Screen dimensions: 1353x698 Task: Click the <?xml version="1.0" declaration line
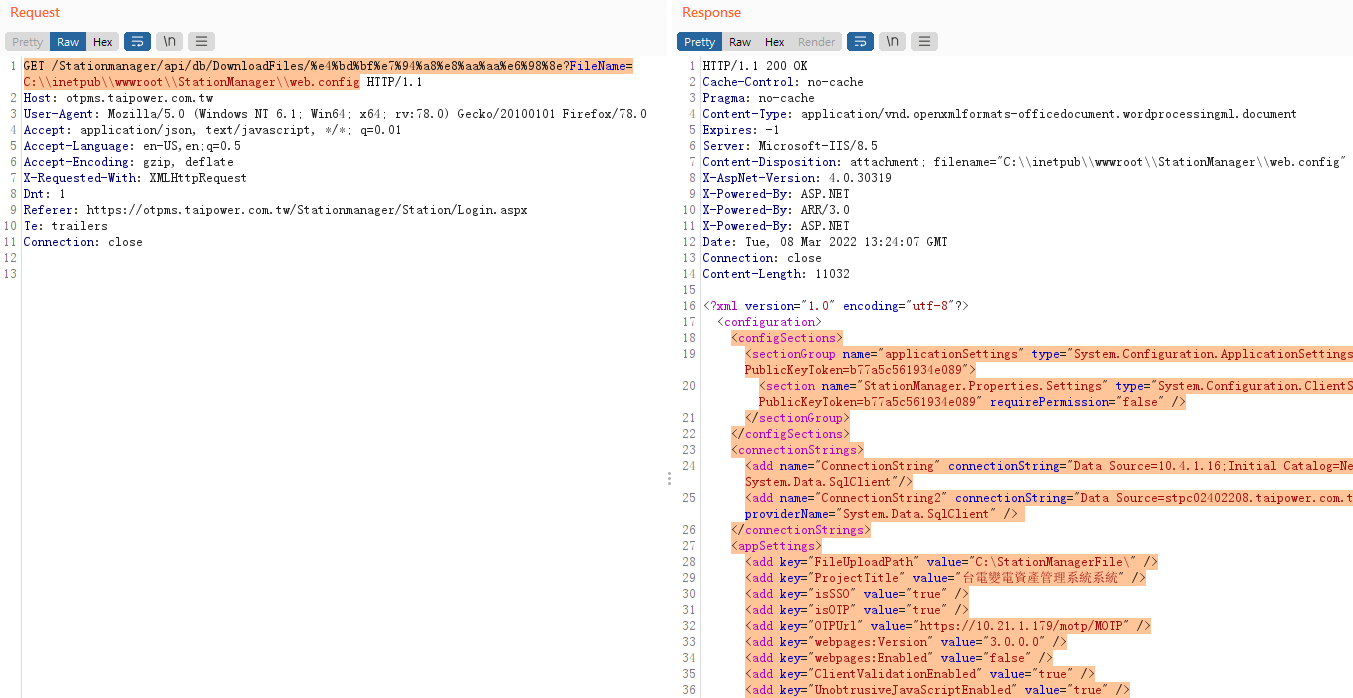click(x=836, y=306)
